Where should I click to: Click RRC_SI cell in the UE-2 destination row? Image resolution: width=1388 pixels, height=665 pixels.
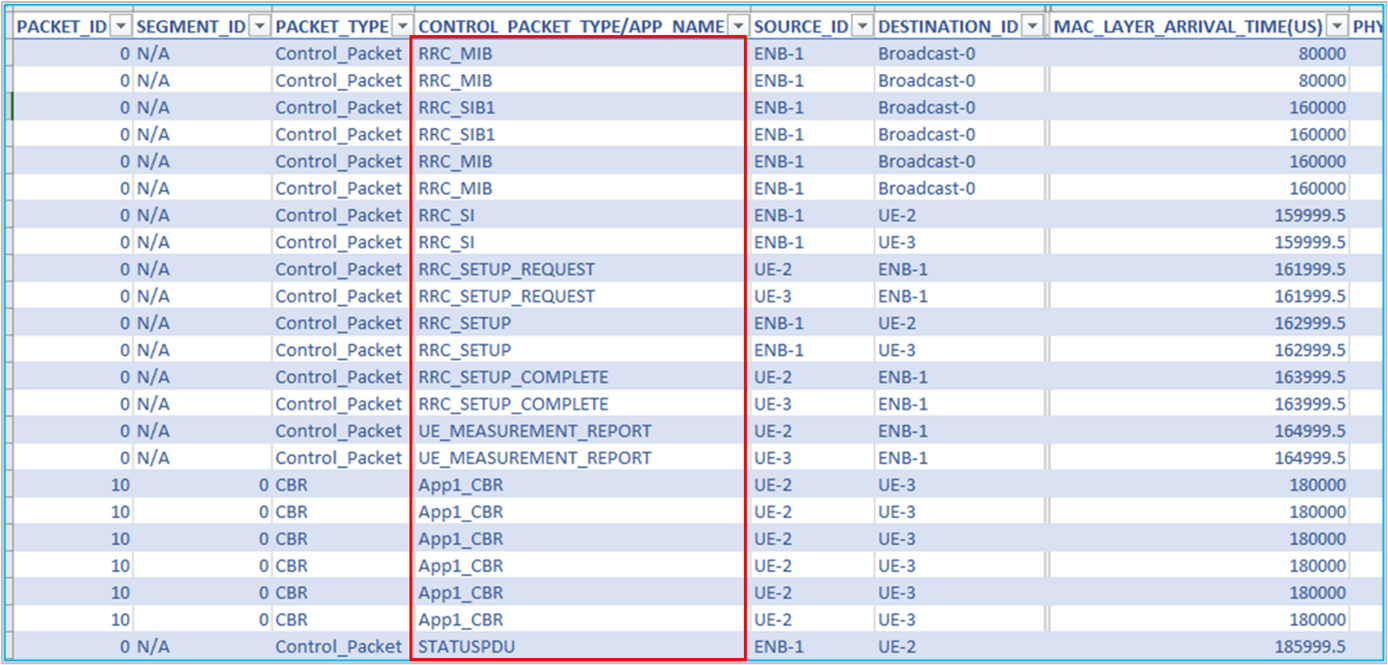click(446, 215)
